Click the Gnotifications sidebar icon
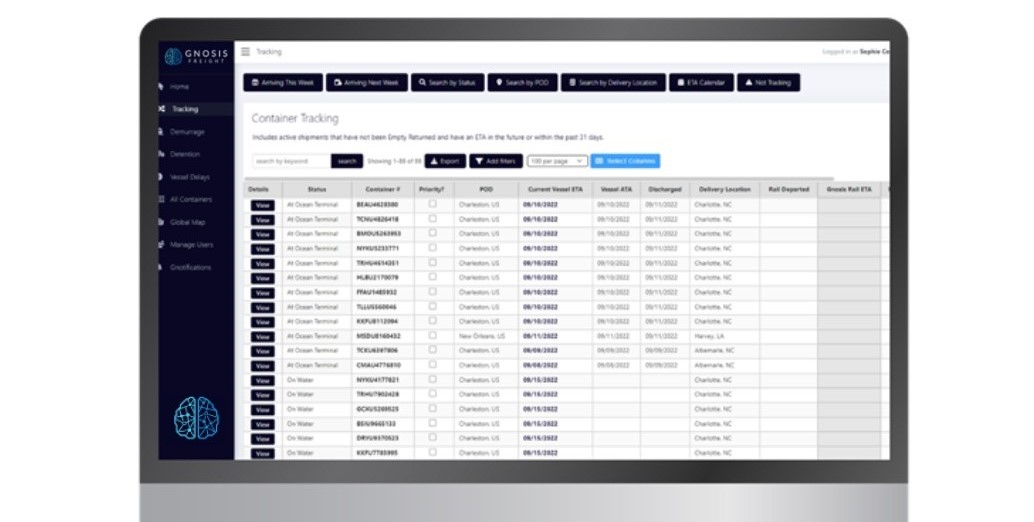Viewport: 1034px width, 522px height. coord(162,267)
